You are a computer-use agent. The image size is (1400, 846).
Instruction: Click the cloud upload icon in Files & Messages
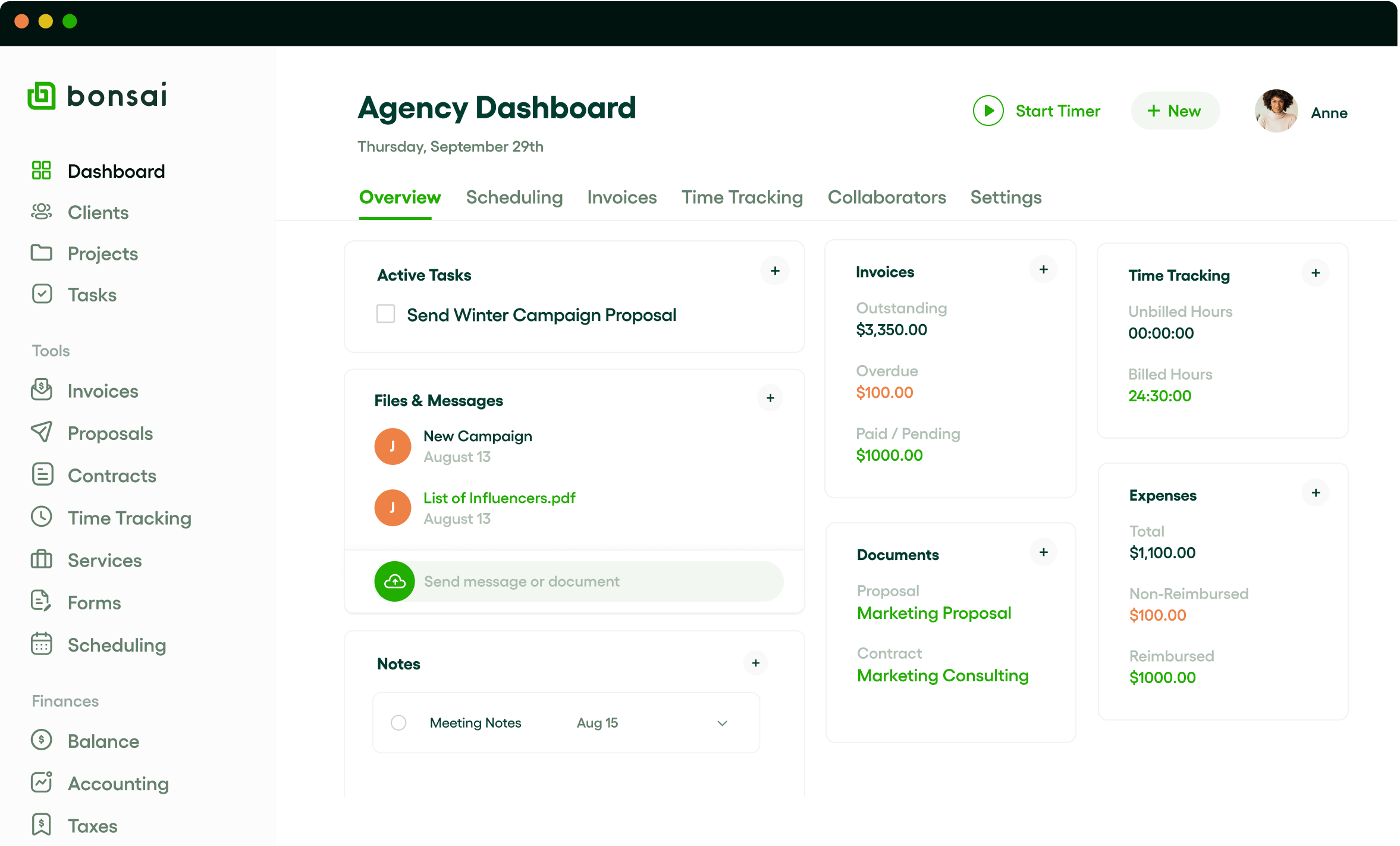[394, 581]
